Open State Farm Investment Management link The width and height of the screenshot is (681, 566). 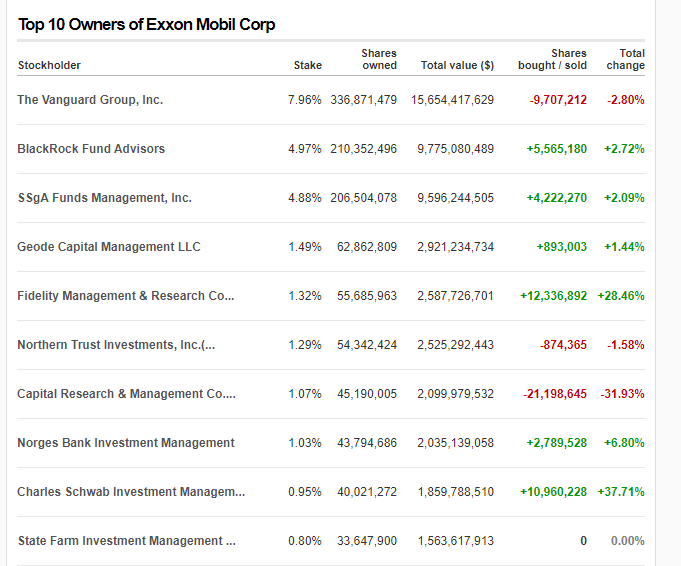[126, 541]
